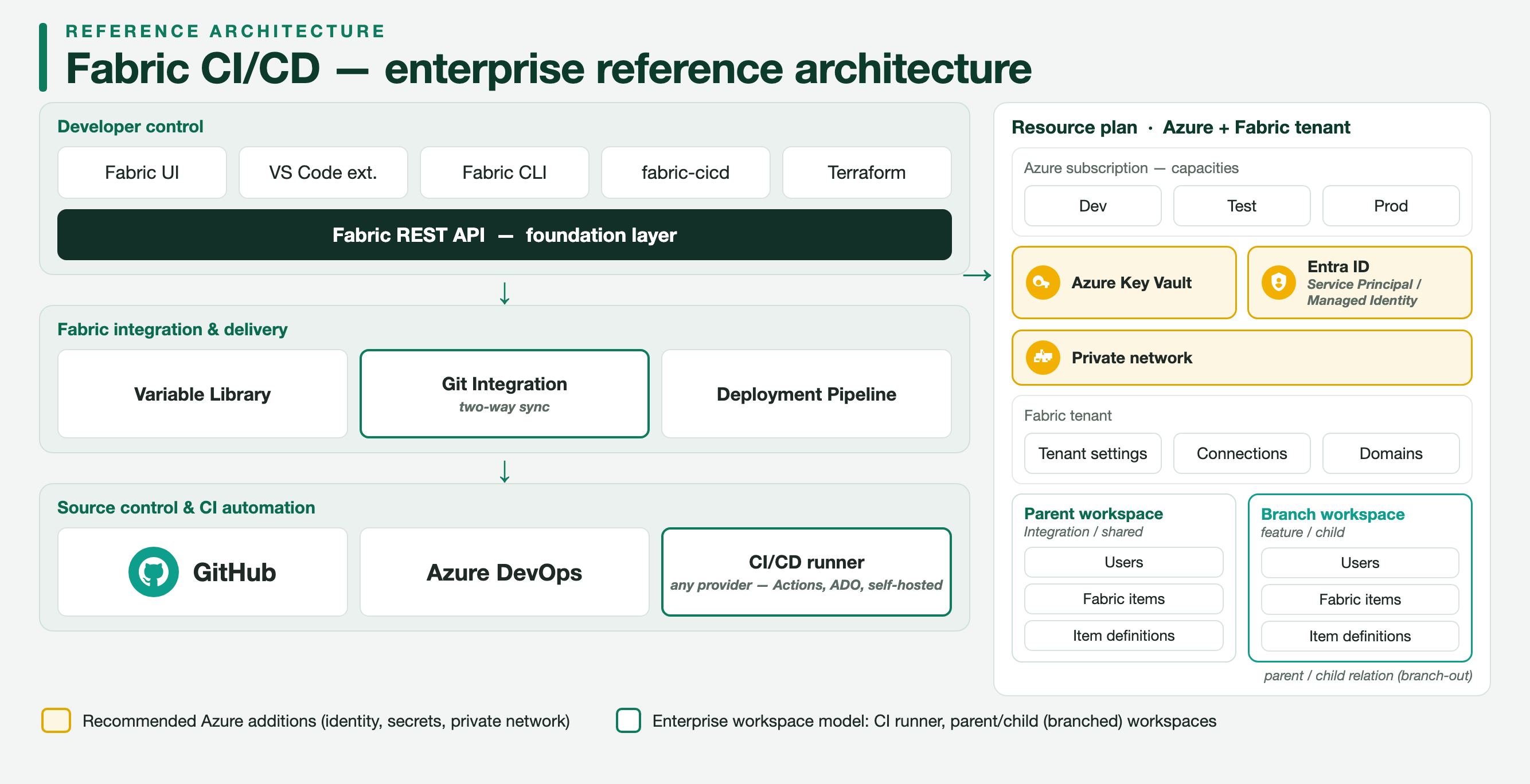Open the Variable Library card

(x=202, y=394)
